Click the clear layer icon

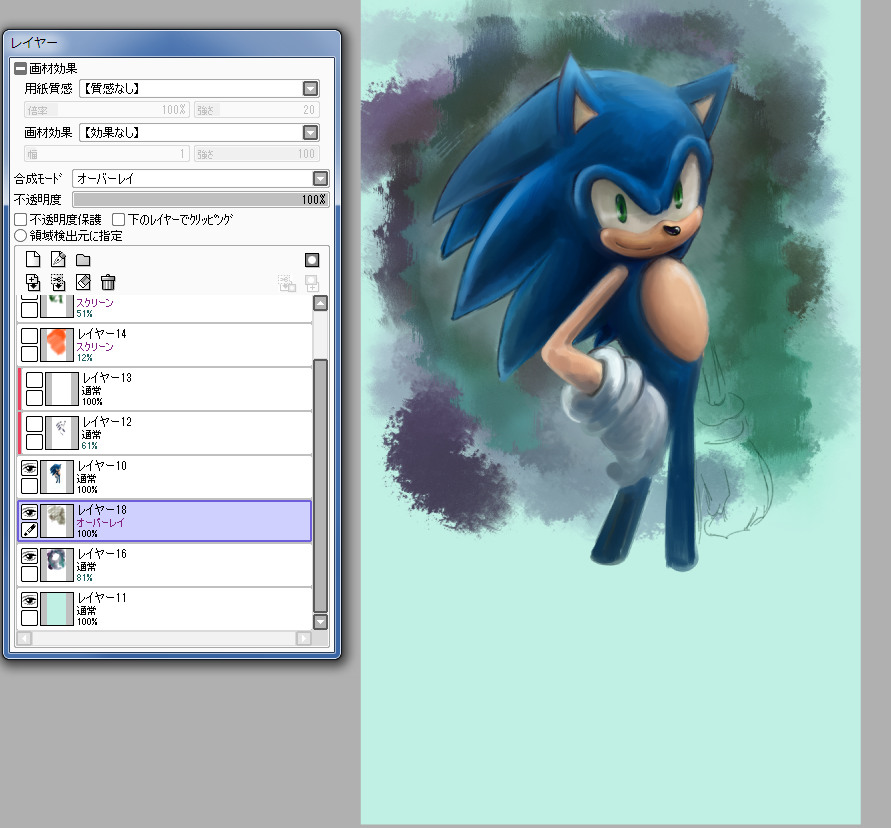83,282
